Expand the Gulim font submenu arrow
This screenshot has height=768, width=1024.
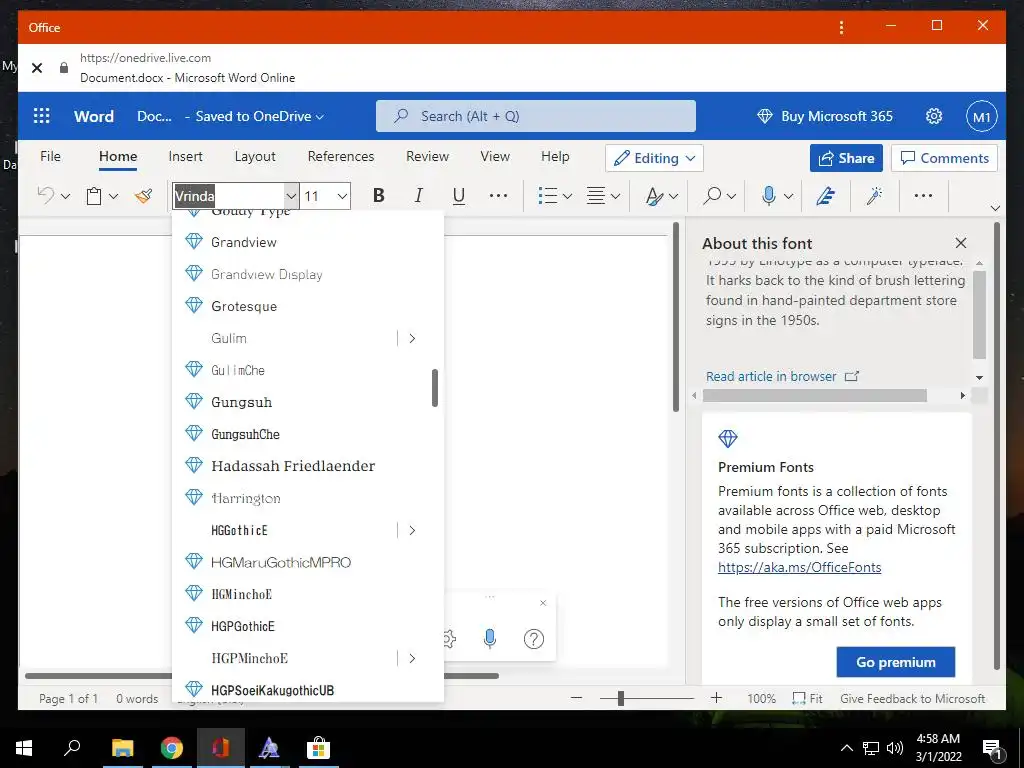(x=412, y=338)
